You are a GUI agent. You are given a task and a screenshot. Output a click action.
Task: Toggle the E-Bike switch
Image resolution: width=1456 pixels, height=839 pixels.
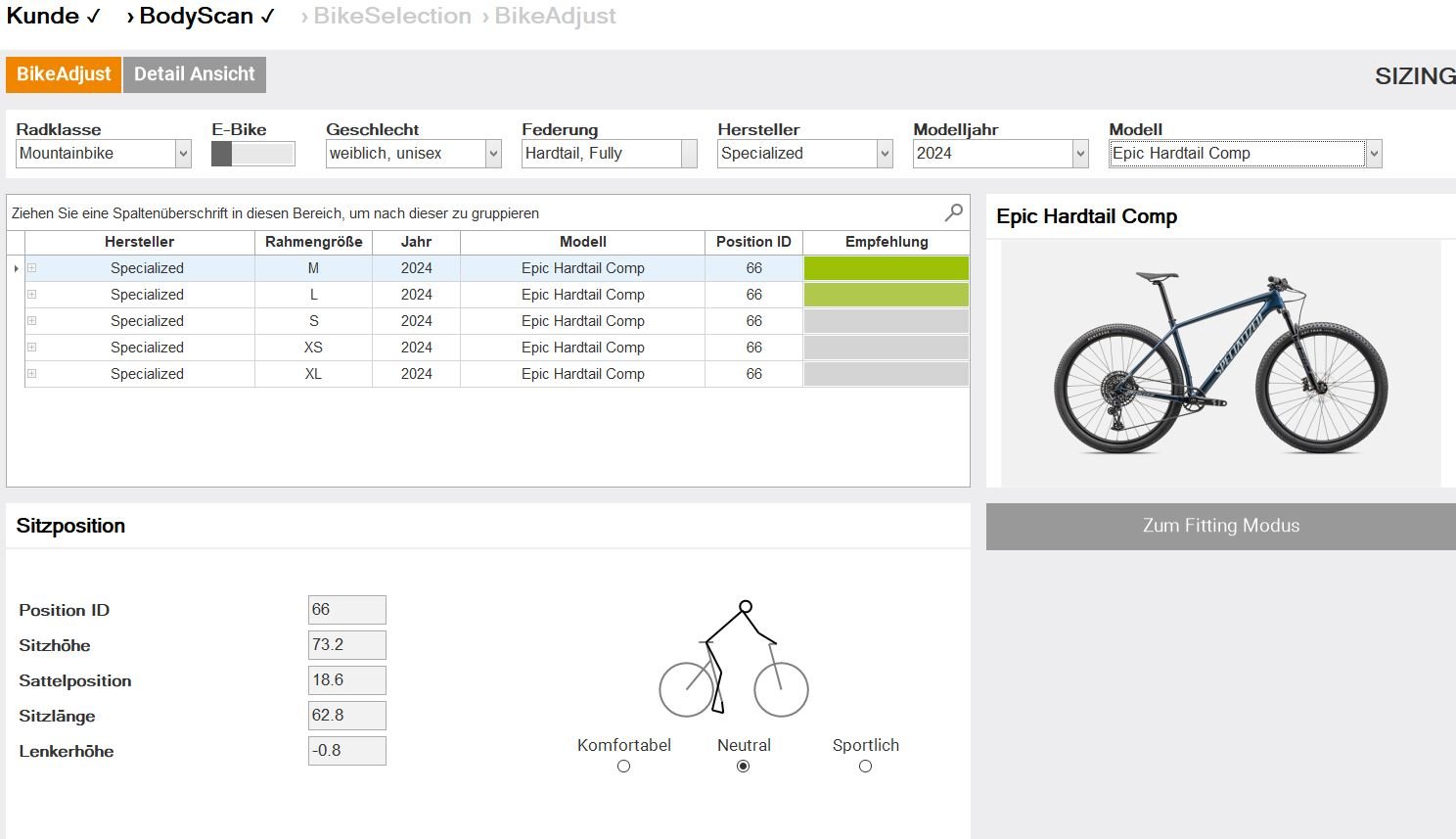252,154
